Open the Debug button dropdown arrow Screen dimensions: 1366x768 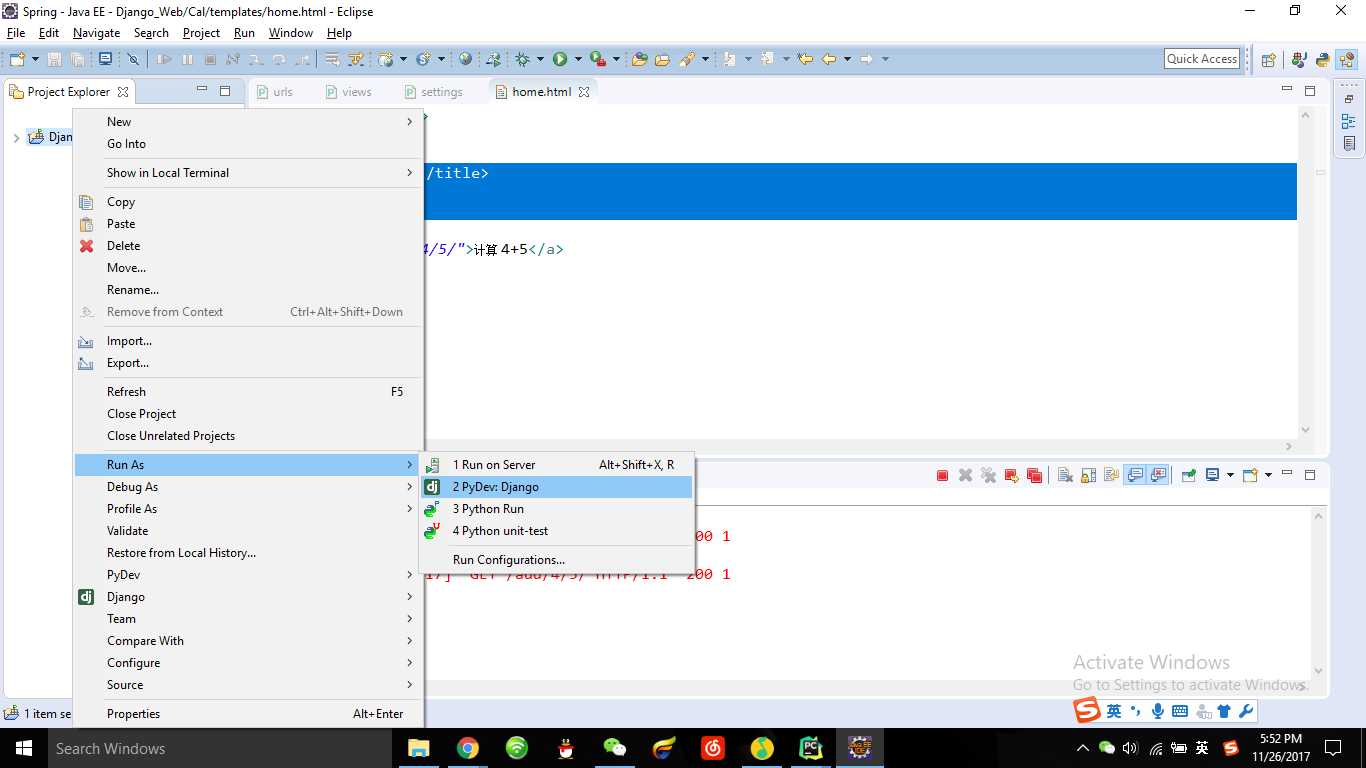540,59
